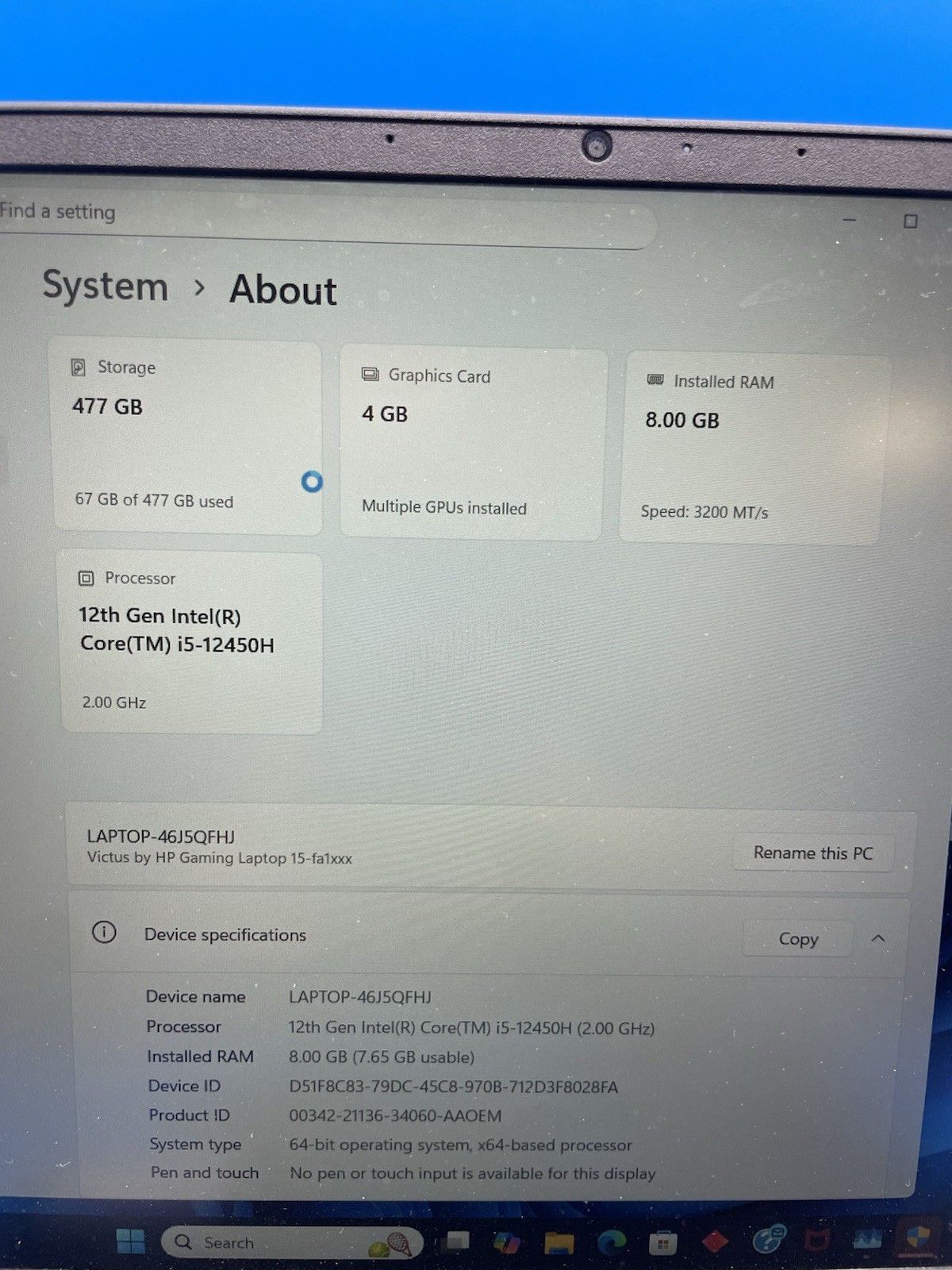Open File Explorer from the taskbar
Viewport: 952px width, 1270px height.
pos(559,1242)
